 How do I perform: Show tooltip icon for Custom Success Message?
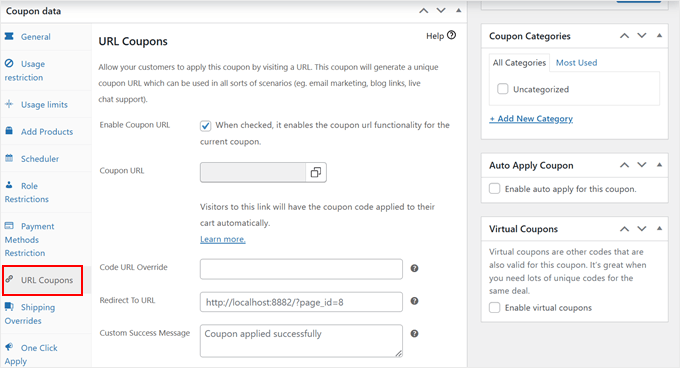[x=415, y=333]
